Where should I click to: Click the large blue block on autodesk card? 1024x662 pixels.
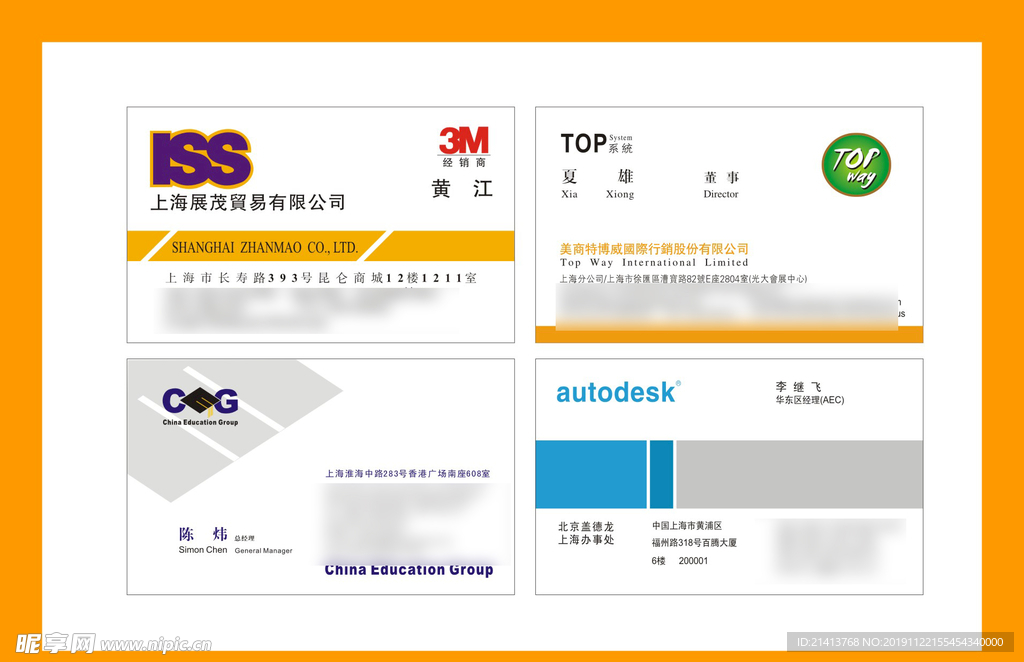(x=591, y=474)
